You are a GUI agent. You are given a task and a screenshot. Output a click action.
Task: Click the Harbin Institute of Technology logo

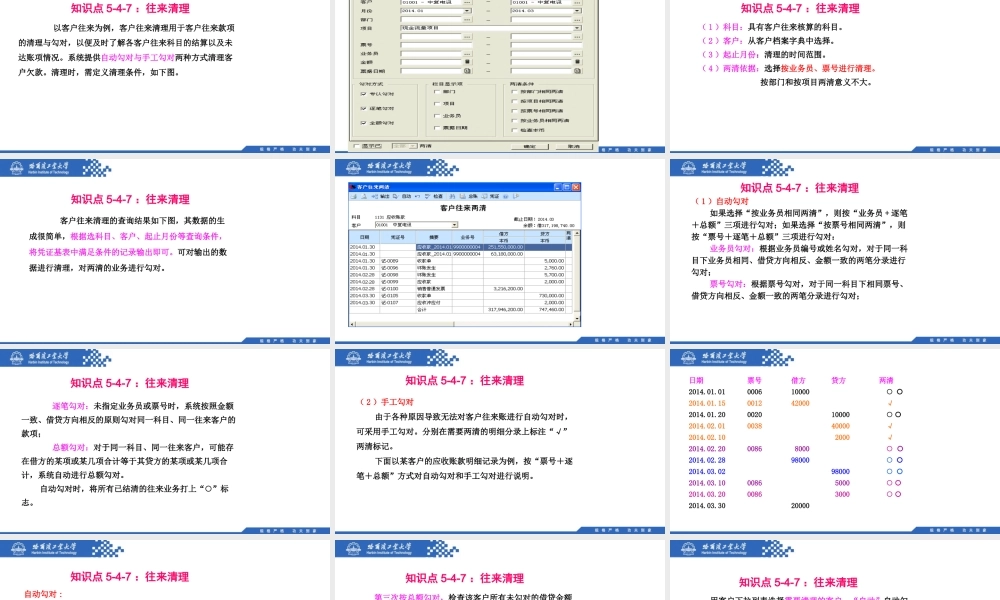[x=17, y=167]
